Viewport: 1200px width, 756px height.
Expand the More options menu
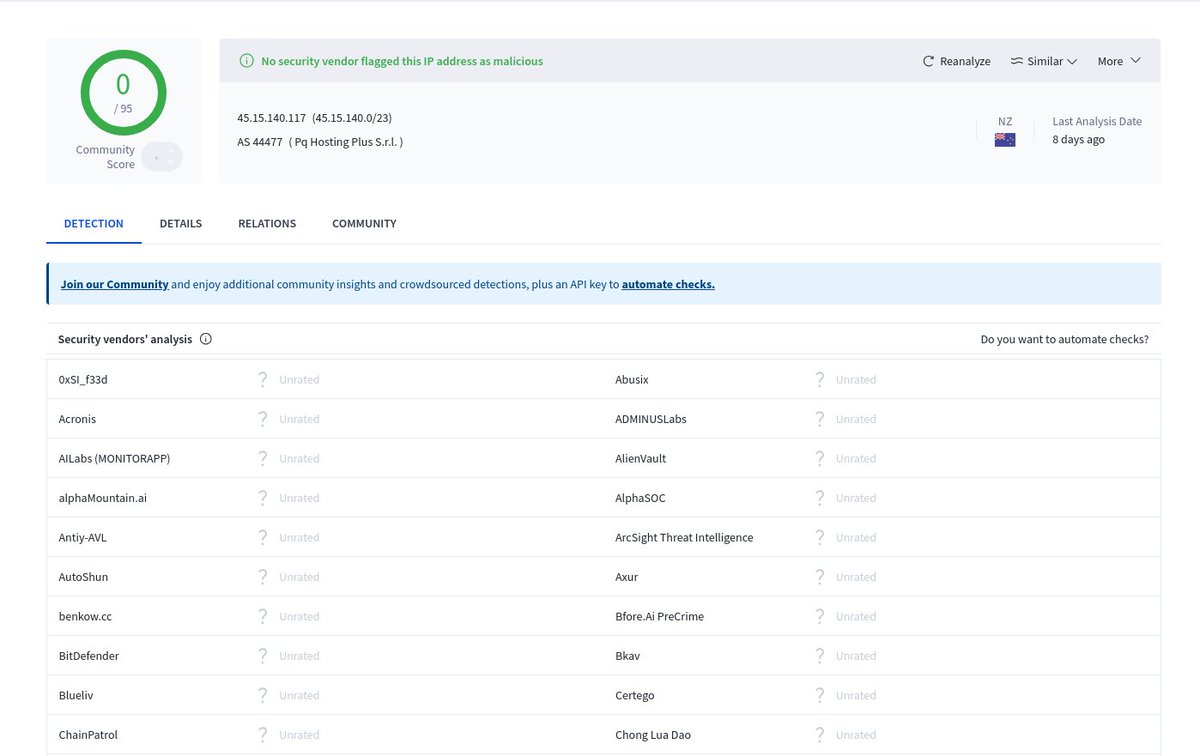click(1119, 61)
